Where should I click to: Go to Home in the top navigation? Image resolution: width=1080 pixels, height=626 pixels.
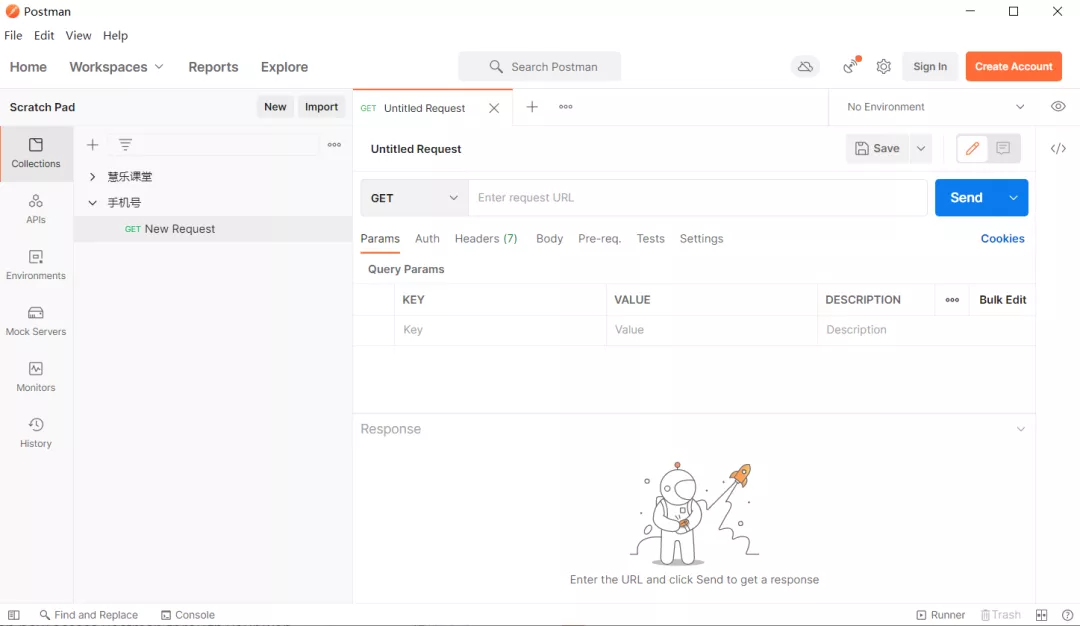click(x=28, y=67)
